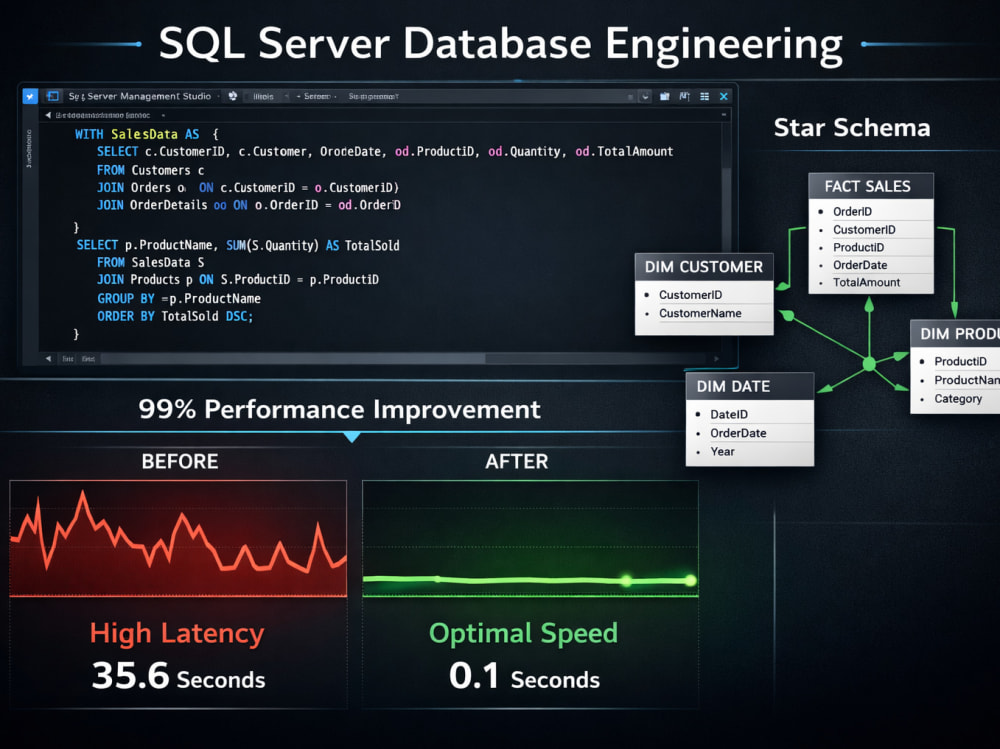This screenshot has height=749, width=1000.
Task: Click the red BEFORE latency chart
Action: [x=179, y=539]
